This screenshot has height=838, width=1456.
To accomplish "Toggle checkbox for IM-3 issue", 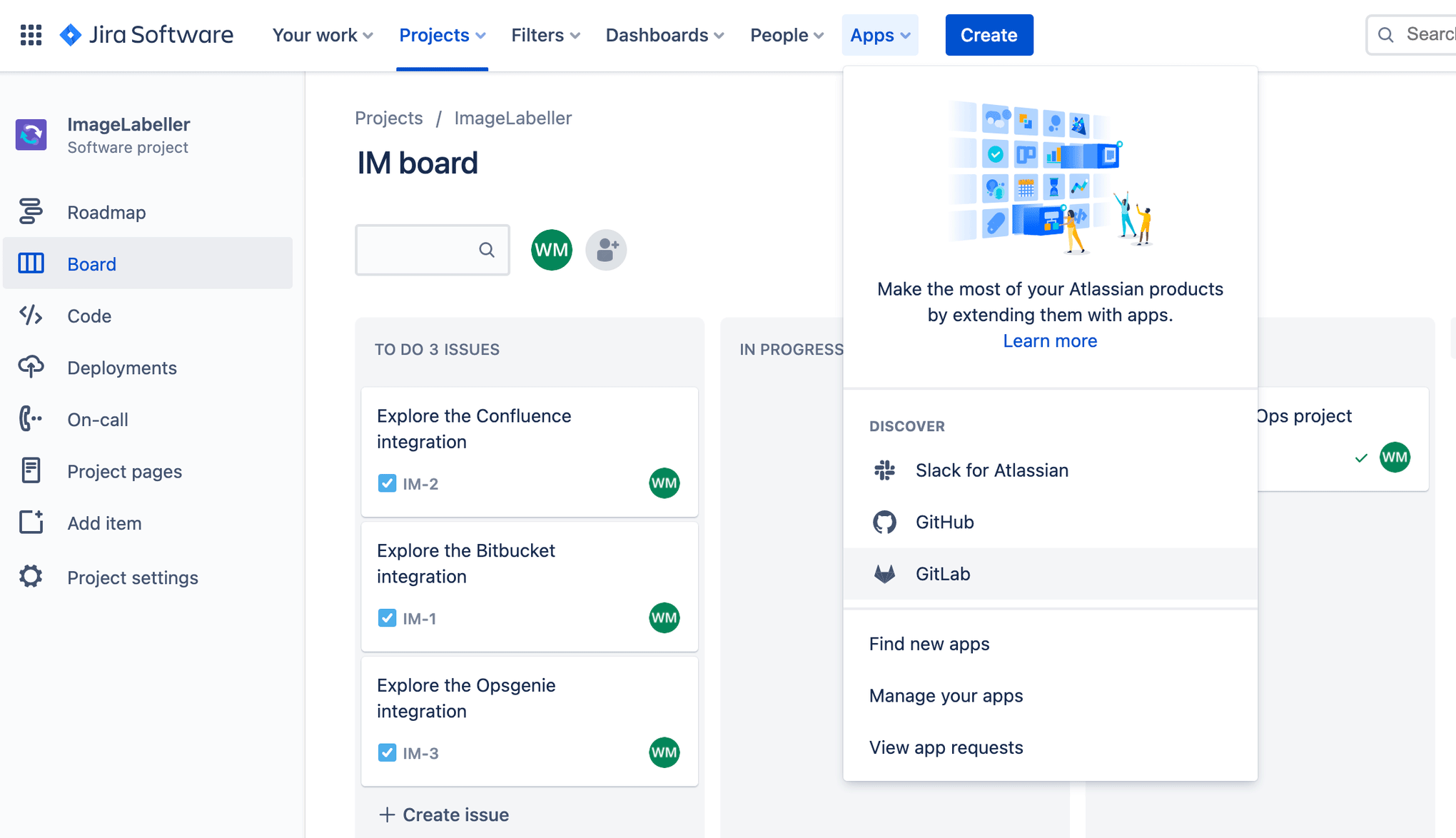I will coord(387,752).
